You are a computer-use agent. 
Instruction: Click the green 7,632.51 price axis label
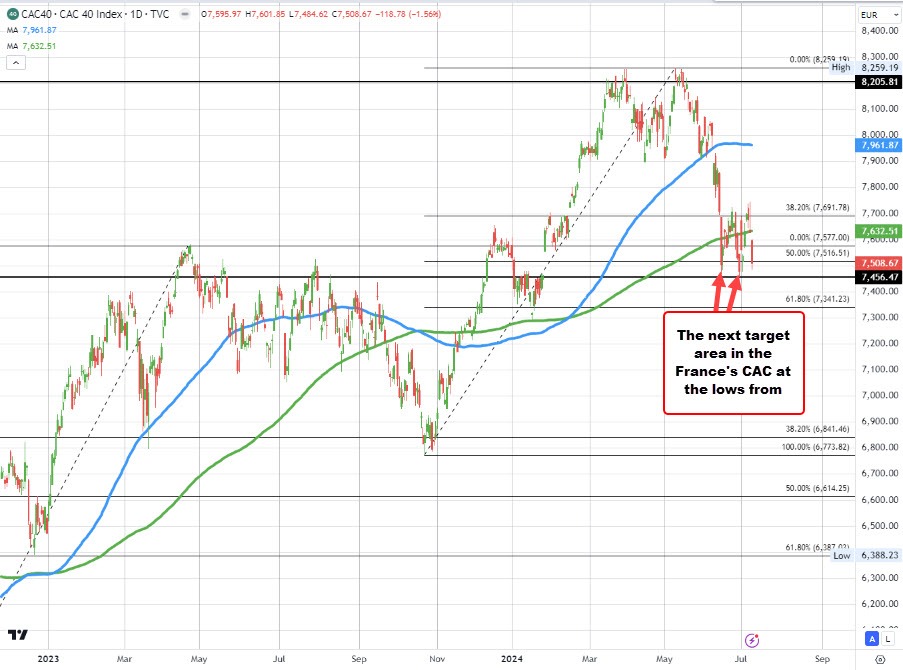[x=879, y=231]
